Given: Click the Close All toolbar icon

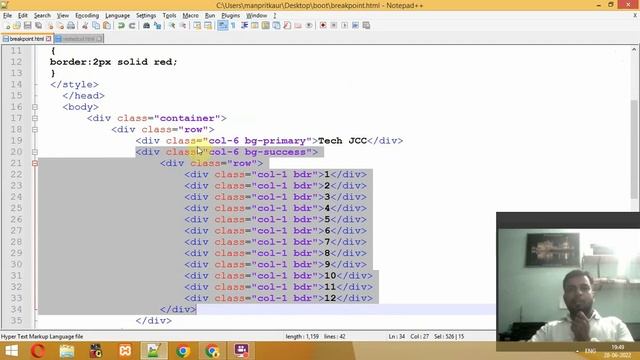Looking at the screenshot, I should (x=60, y=26).
